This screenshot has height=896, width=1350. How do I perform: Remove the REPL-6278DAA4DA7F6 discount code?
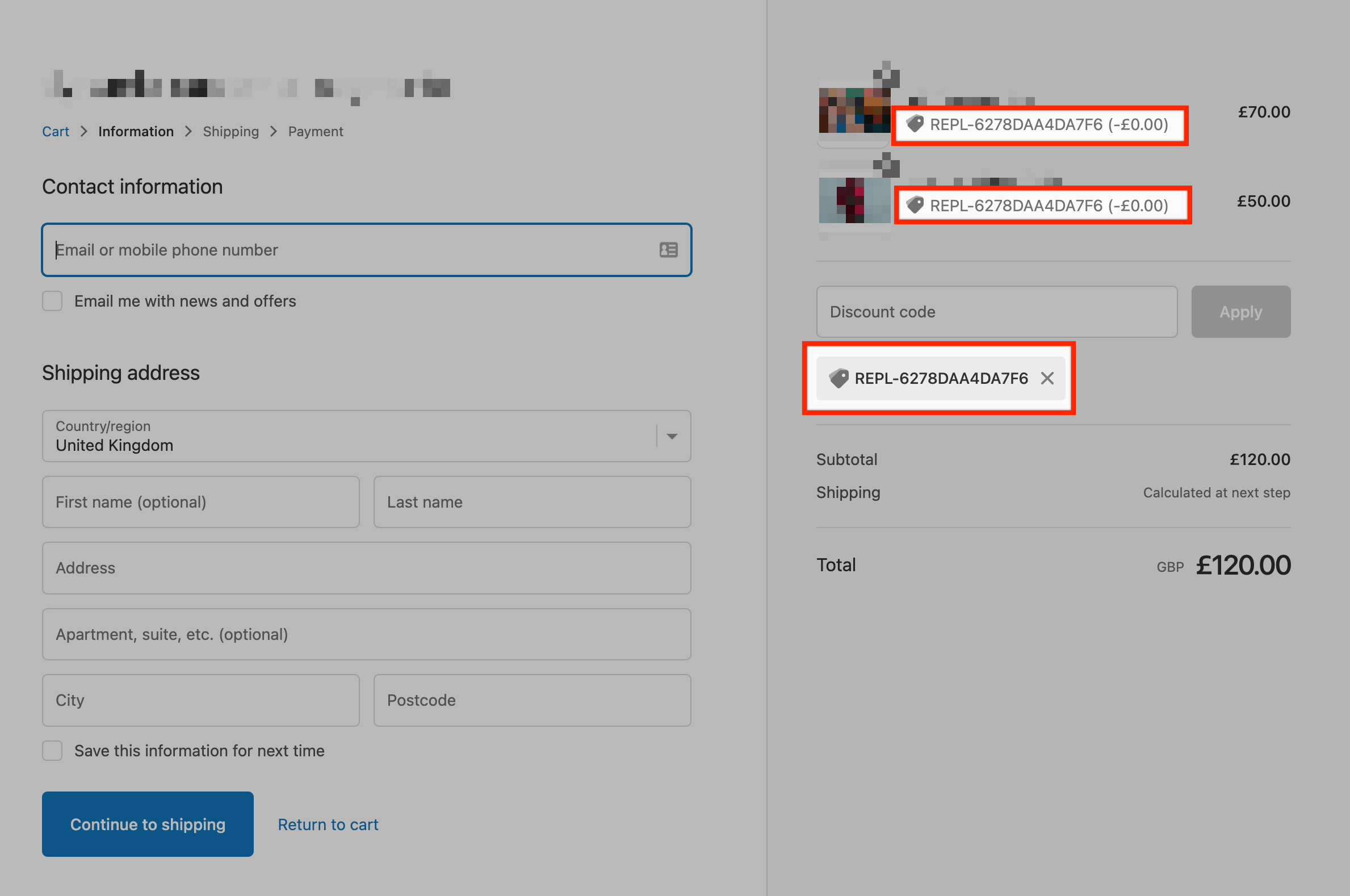coord(1047,378)
